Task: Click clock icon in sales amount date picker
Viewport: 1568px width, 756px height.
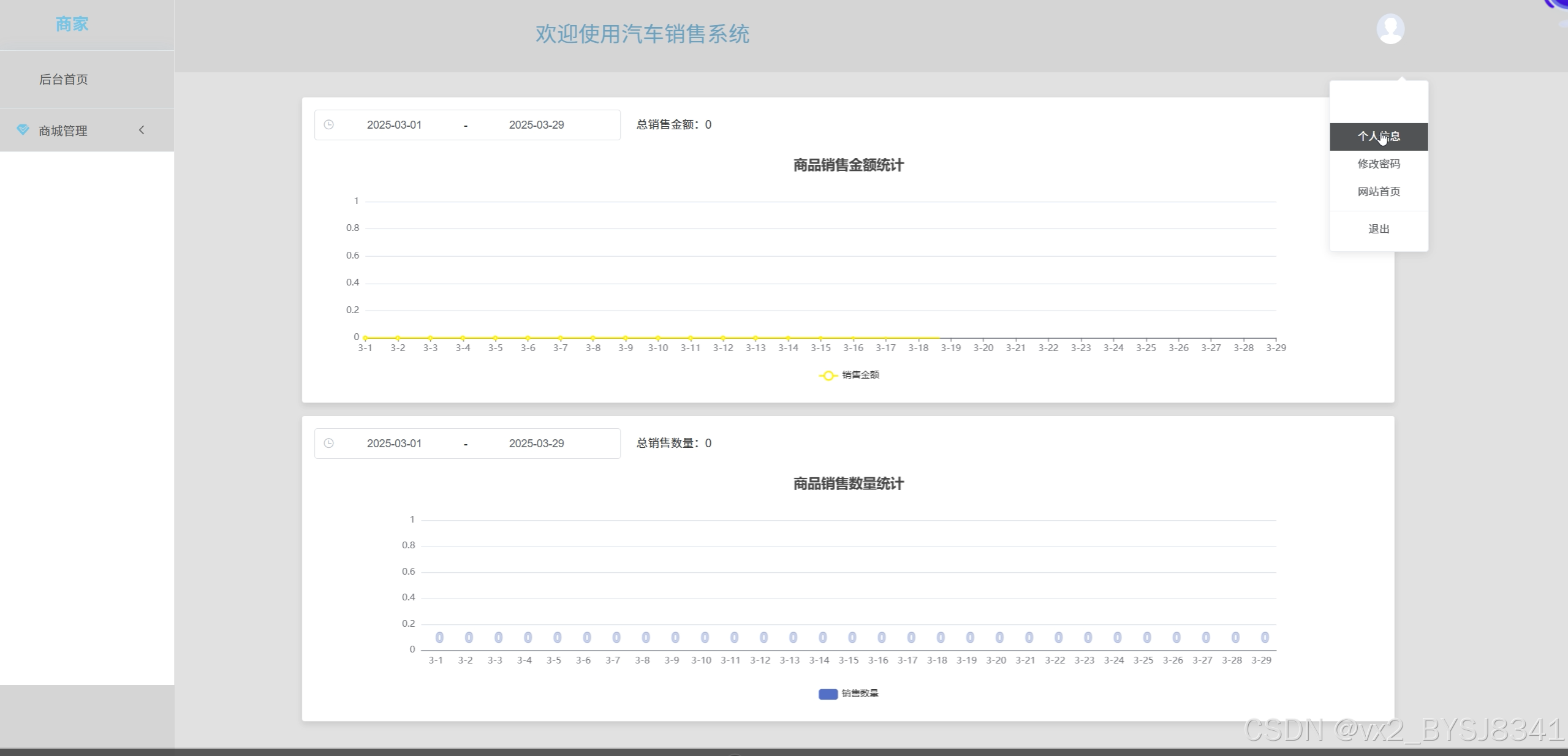Action: click(x=329, y=125)
